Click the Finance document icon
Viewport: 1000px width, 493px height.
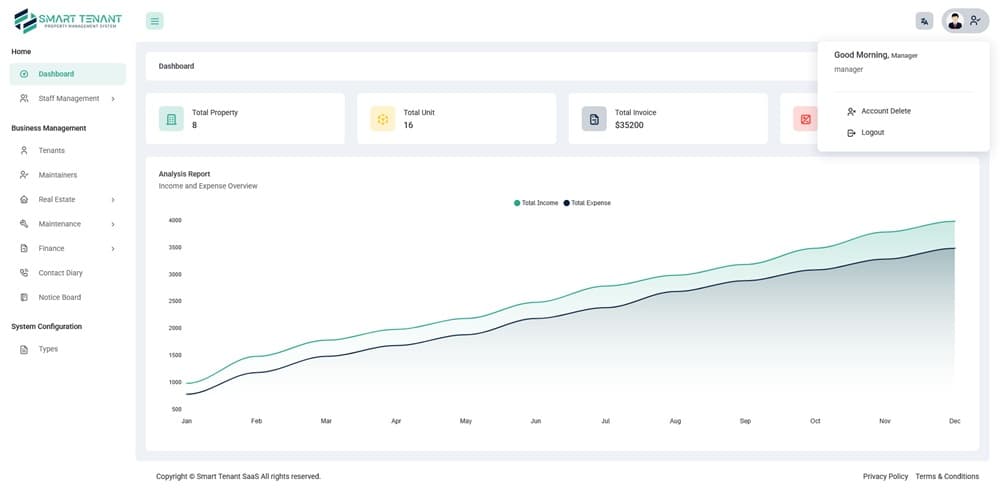tap(24, 248)
